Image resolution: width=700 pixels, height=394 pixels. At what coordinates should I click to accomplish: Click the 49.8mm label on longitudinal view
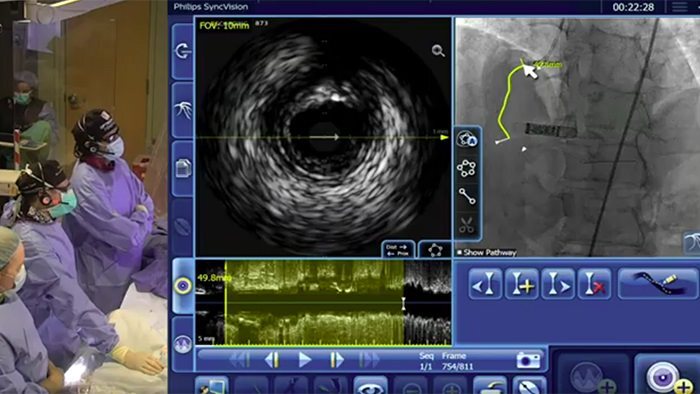214,278
